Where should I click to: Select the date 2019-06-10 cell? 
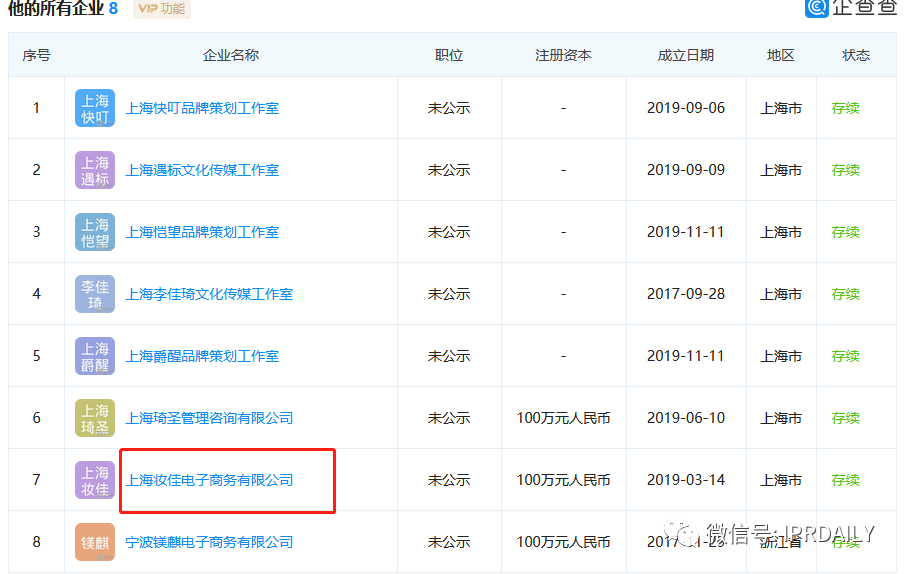point(686,418)
